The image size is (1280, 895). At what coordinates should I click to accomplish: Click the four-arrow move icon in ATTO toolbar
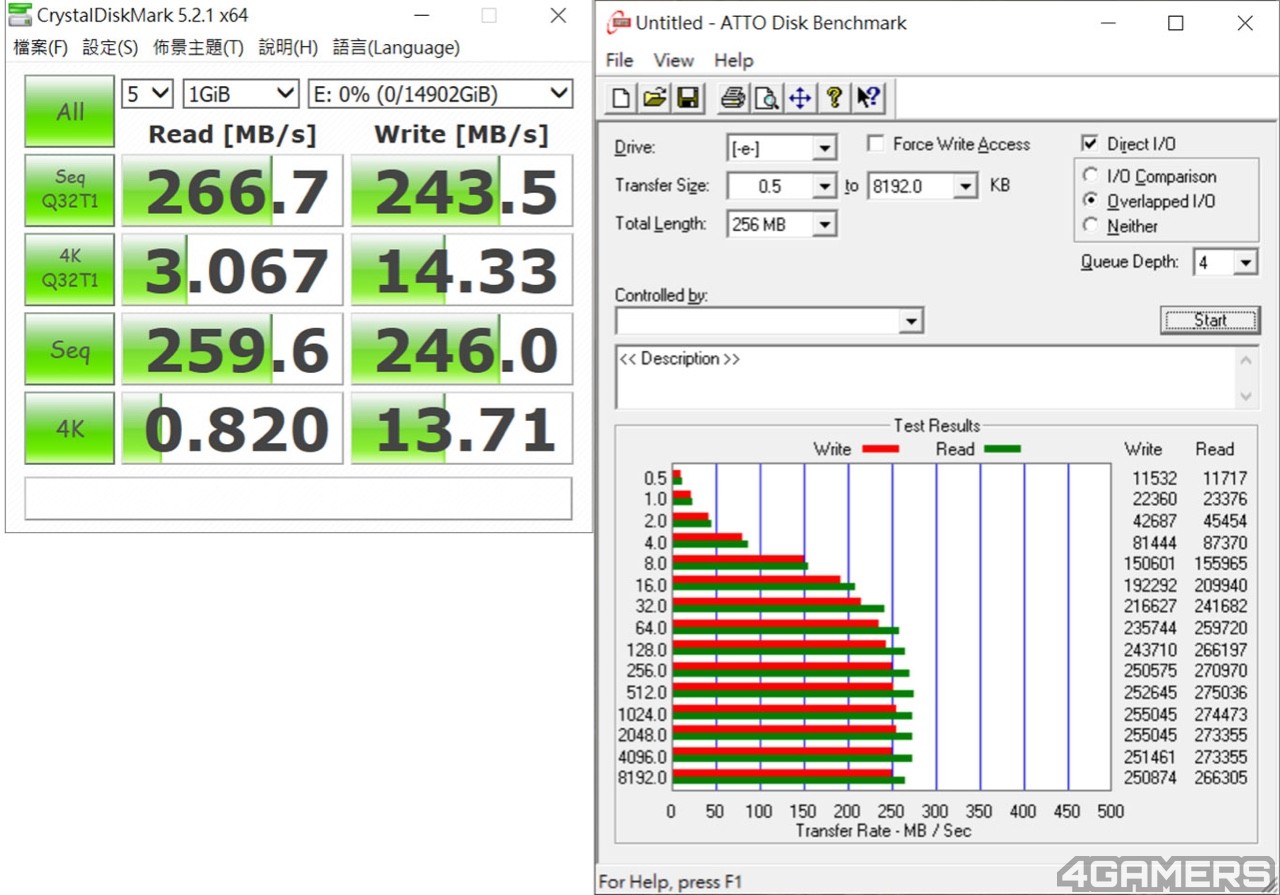[x=799, y=97]
